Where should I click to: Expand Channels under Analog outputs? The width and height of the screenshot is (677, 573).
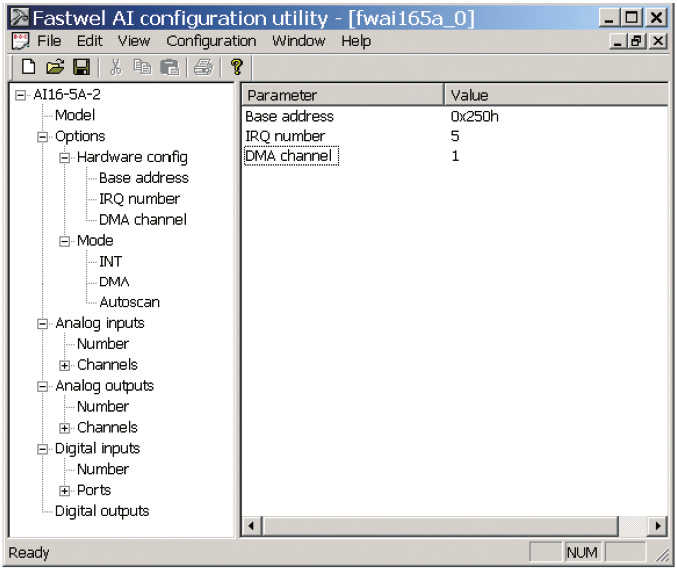[x=64, y=428]
